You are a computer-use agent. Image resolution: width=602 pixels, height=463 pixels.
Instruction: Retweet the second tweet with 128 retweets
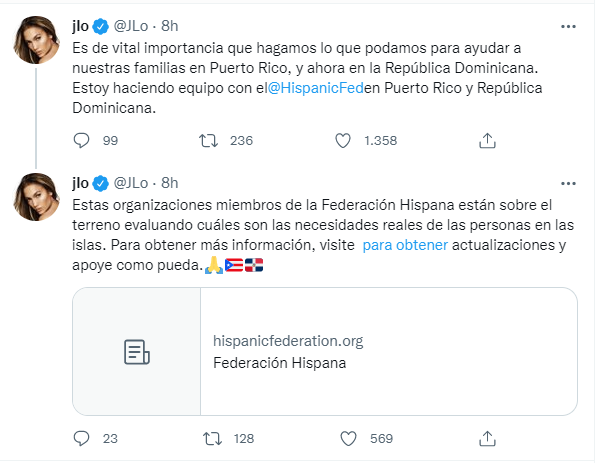pos(211,438)
